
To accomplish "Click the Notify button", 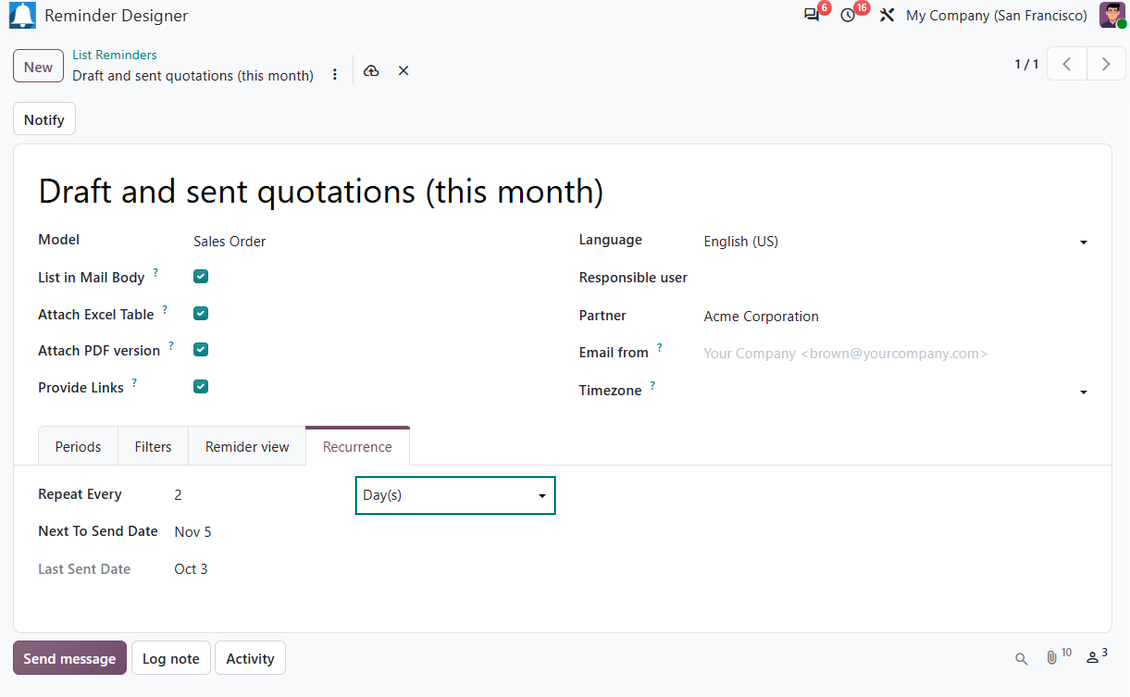I will (44, 120).
